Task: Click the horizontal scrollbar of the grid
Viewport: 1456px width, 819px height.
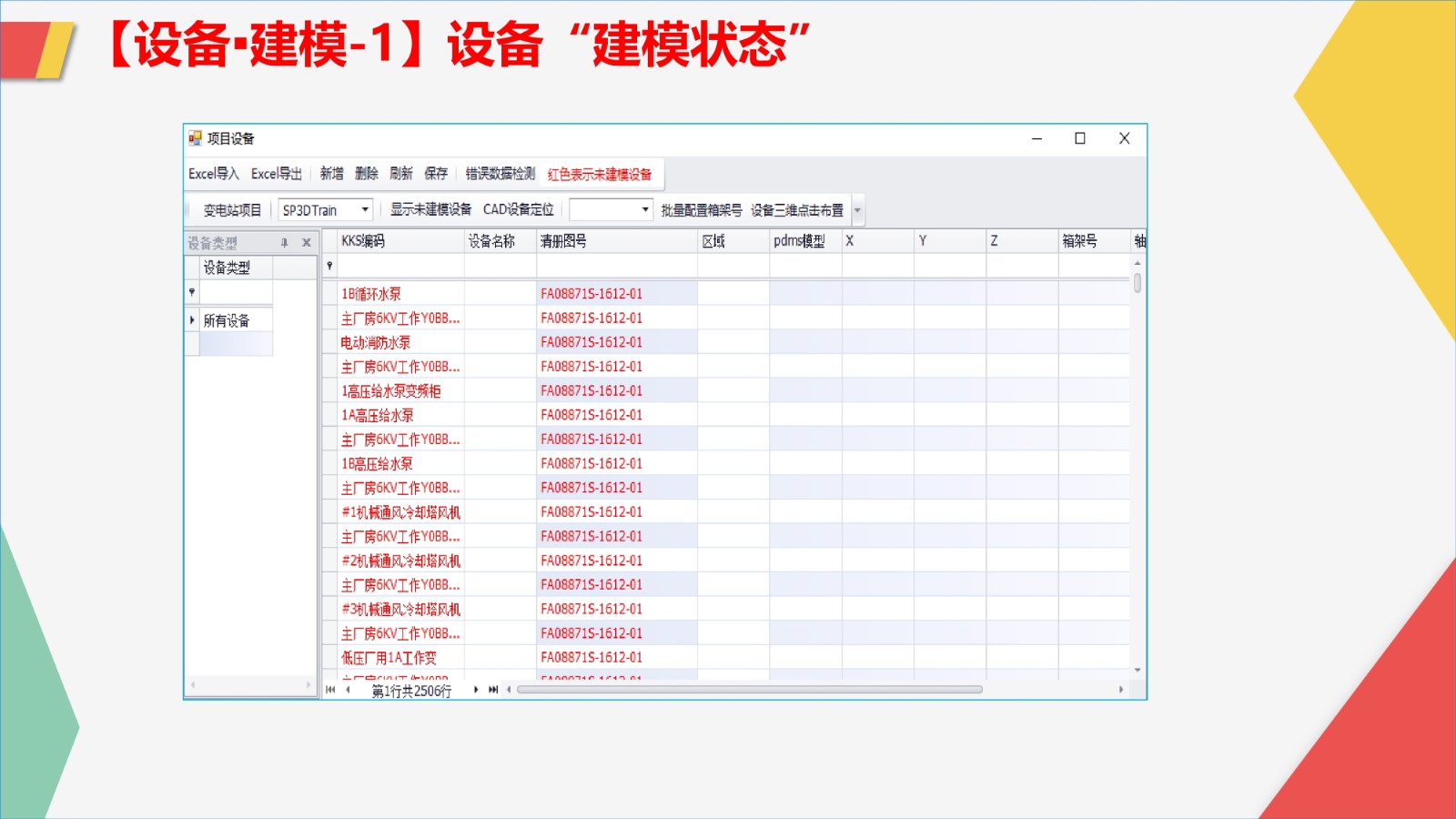Action: (x=749, y=690)
